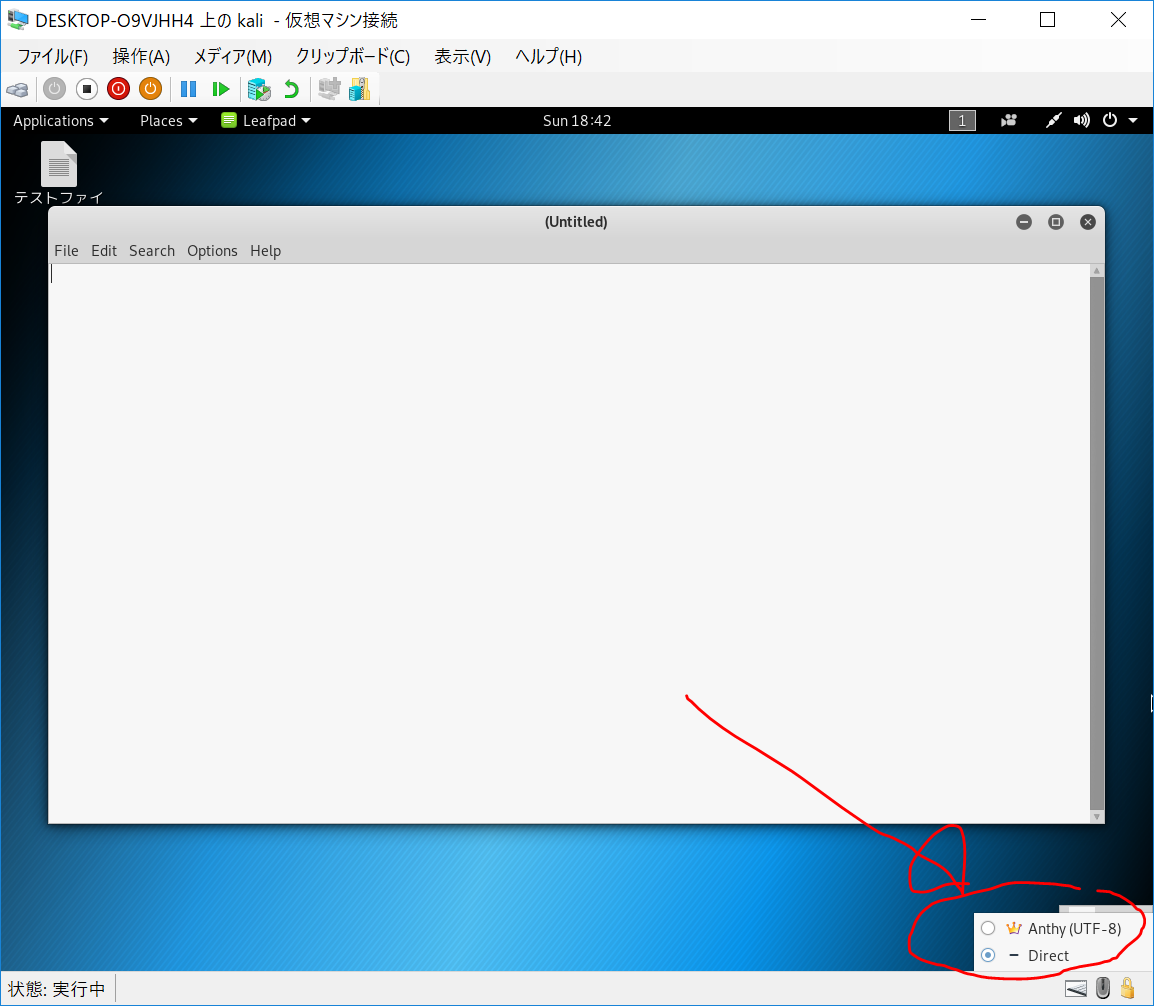Open Leafpad's Search menu

click(152, 251)
